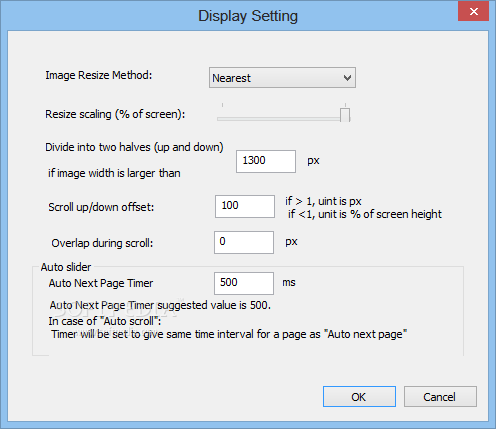The height and width of the screenshot is (429, 496).
Task: Click the 'In case of "Auto scroll":' text
Action: coord(105,321)
